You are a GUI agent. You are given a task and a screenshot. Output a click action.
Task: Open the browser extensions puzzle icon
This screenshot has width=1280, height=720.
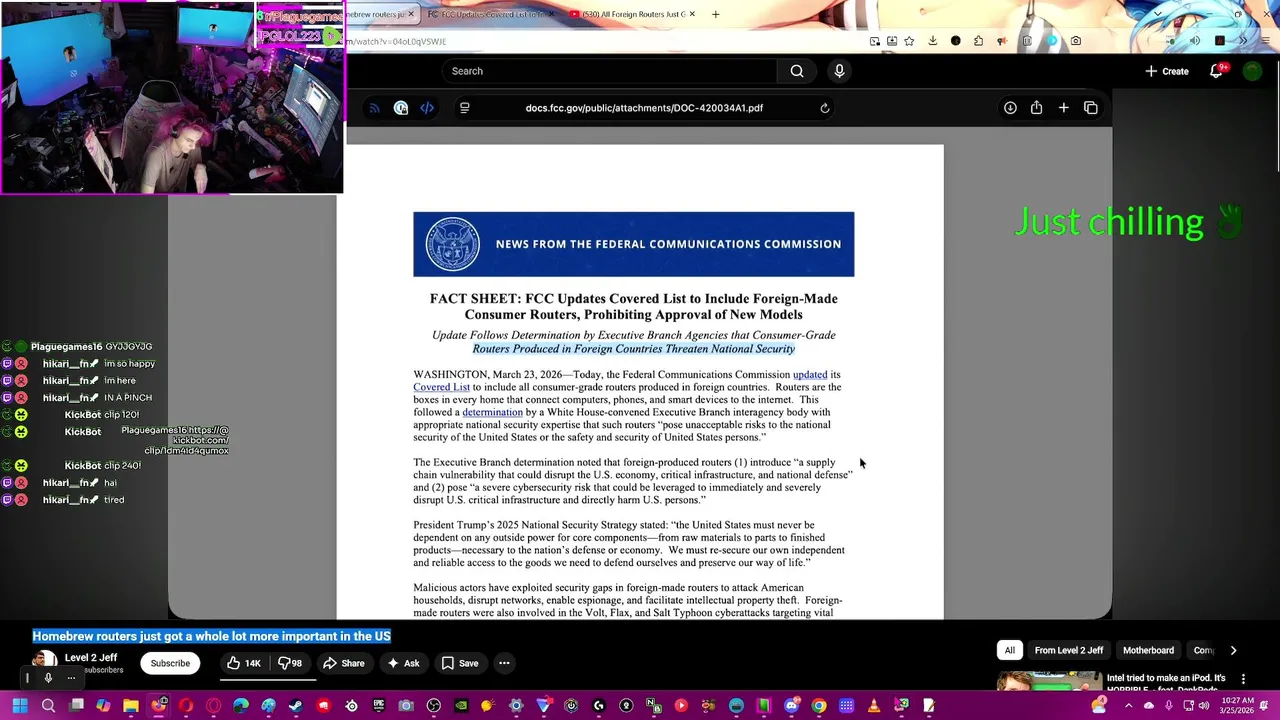pyautogui.click(x=978, y=41)
